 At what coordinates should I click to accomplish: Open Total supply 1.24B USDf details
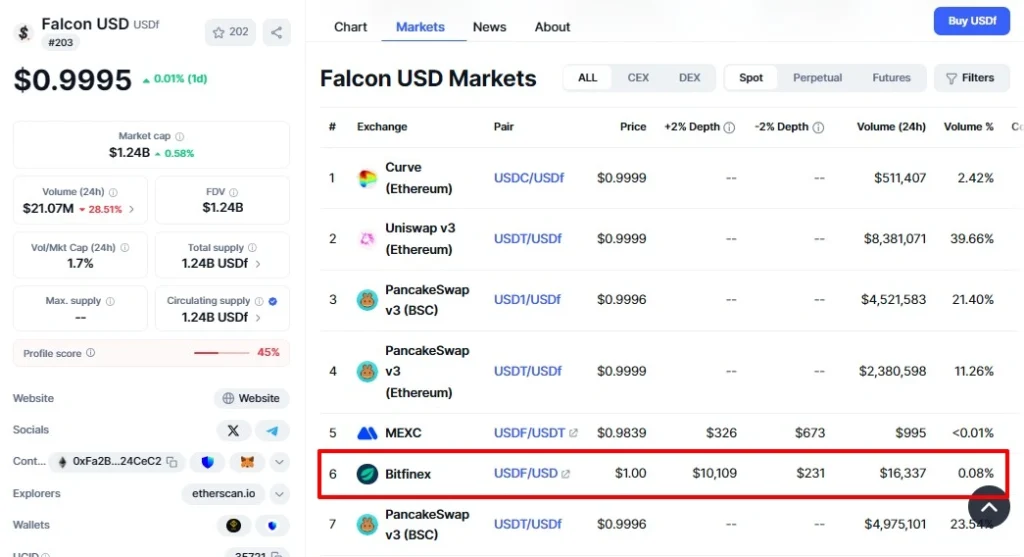tap(221, 264)
